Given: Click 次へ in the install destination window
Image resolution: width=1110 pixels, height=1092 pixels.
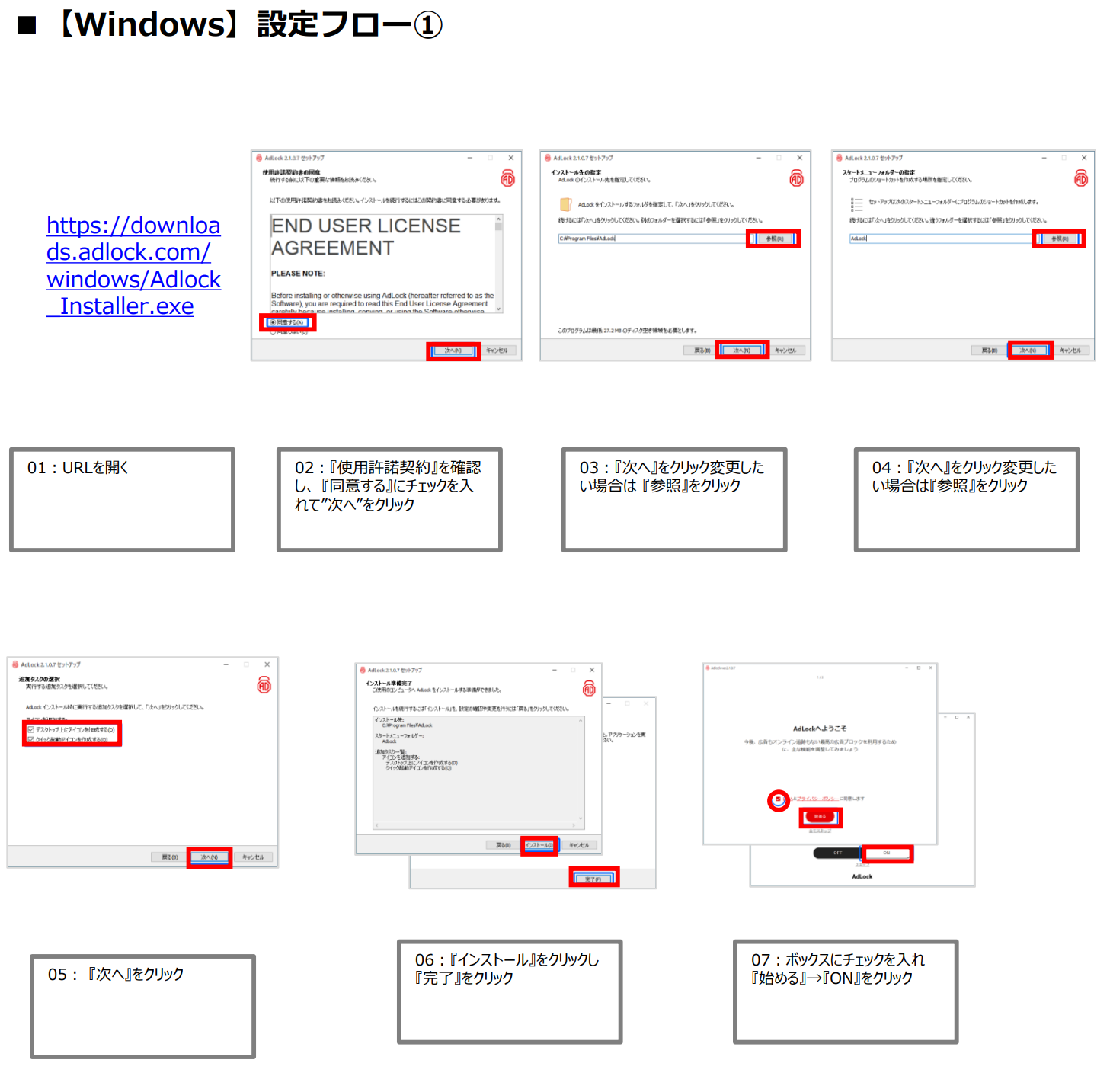Looking at the screenshot, I should (x=742, y=351).
